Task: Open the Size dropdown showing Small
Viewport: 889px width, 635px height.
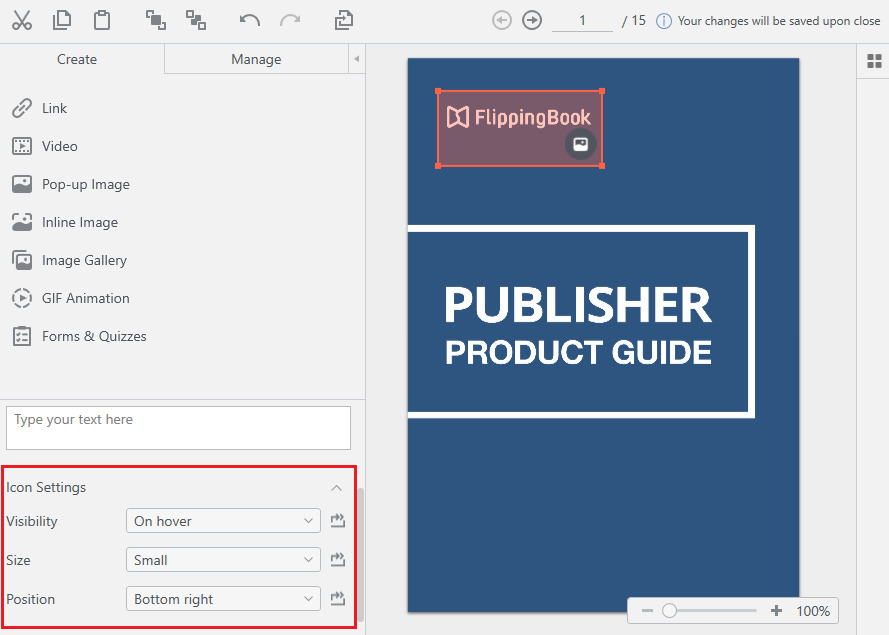Action: pyautogui.click(x=223, y=560)
